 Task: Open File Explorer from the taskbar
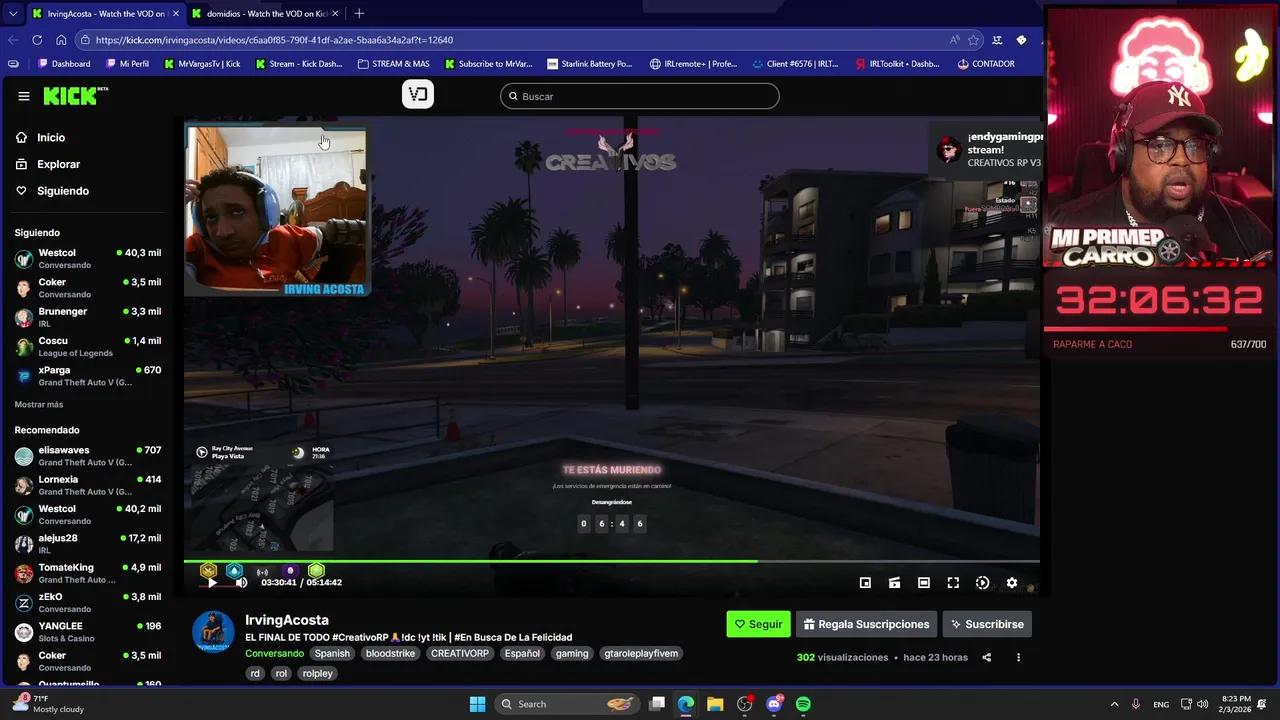coord(715,704)
